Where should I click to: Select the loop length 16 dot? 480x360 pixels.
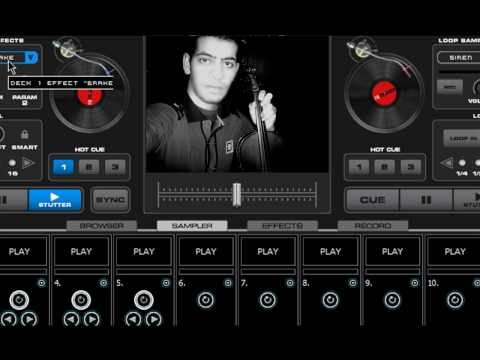pyautogui.click(x=12, y=163)
